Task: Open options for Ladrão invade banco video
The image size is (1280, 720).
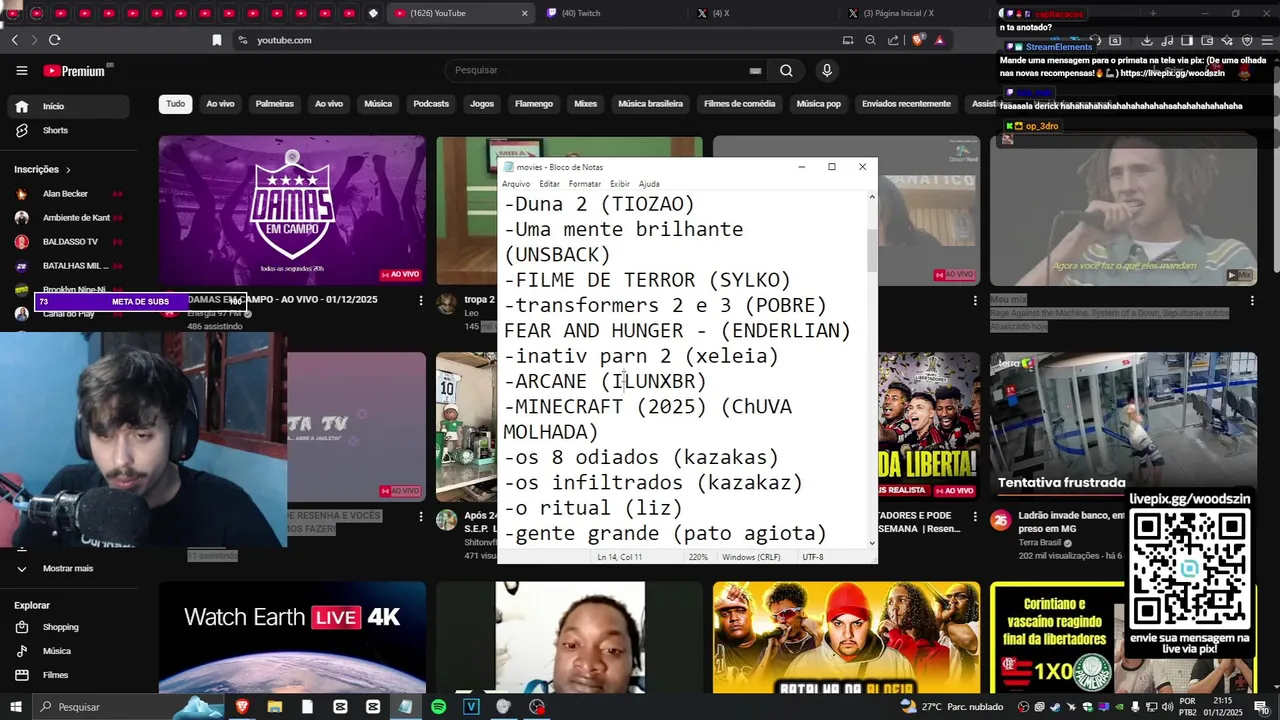Action: (1252, 517)
